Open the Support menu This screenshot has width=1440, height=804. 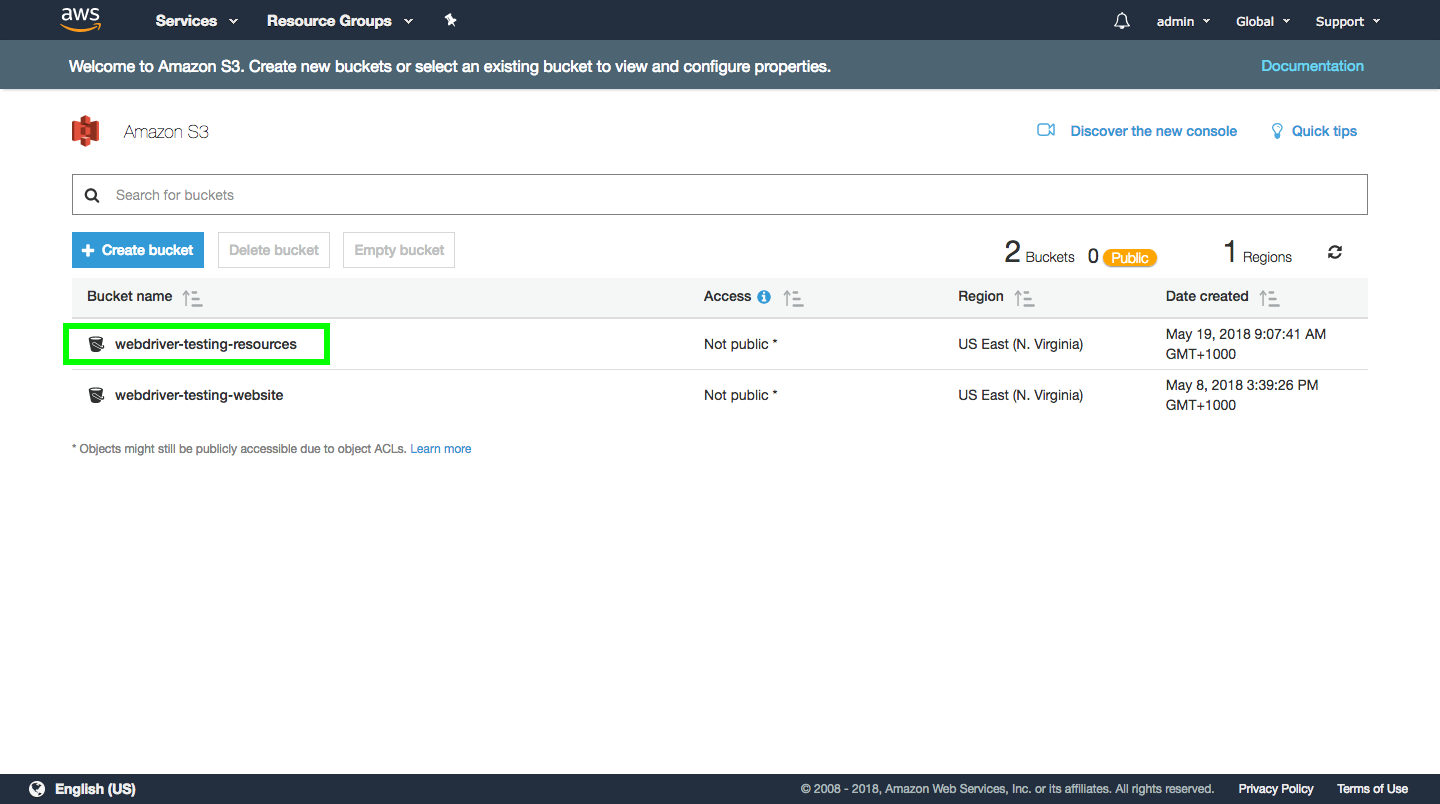click(x=1347, y=21)
